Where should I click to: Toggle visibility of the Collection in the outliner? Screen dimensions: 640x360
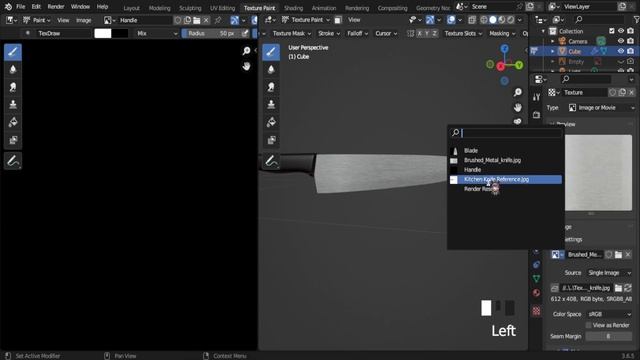[x=621, y=31]
